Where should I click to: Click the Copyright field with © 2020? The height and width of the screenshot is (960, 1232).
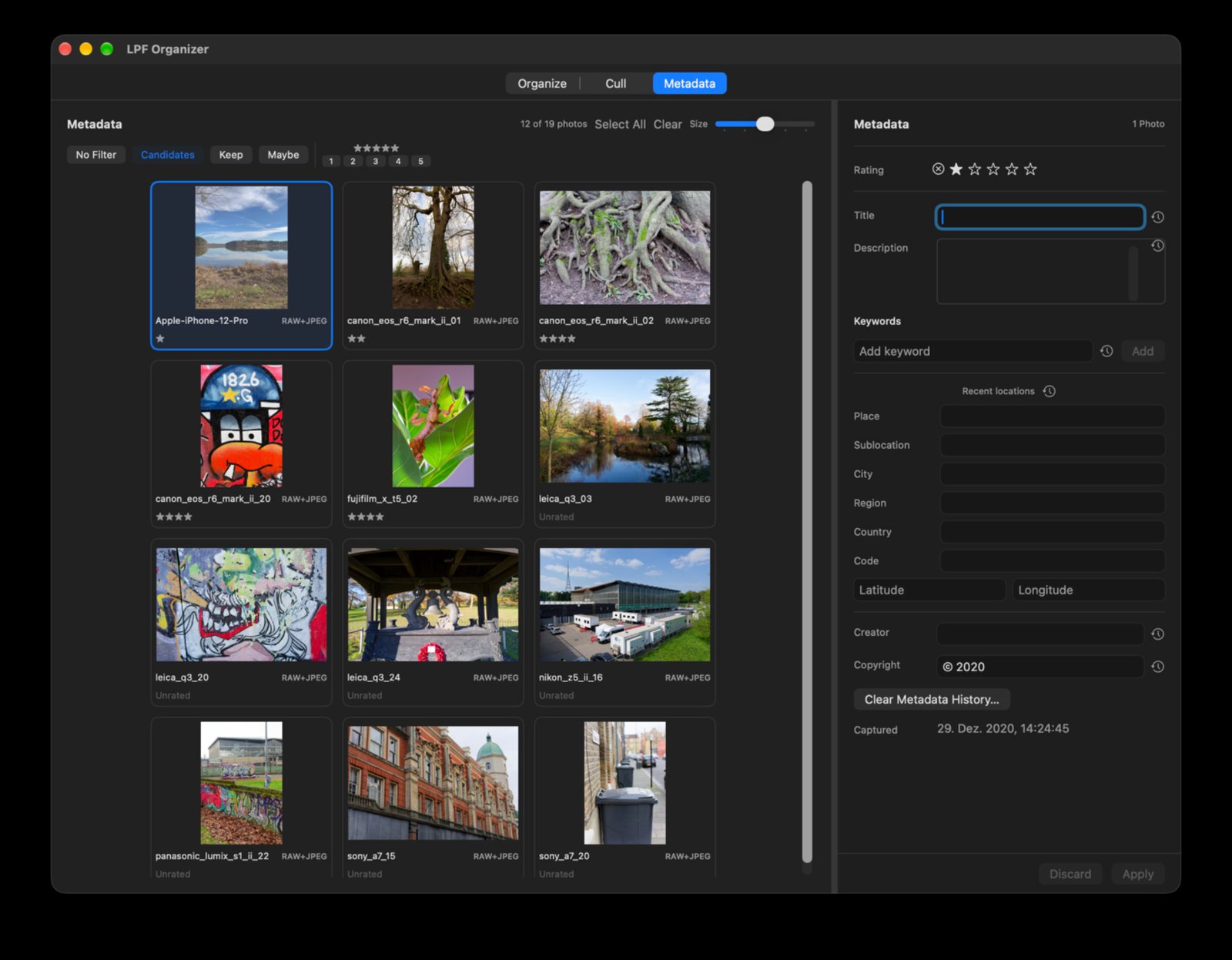(x=1040, y=667)
